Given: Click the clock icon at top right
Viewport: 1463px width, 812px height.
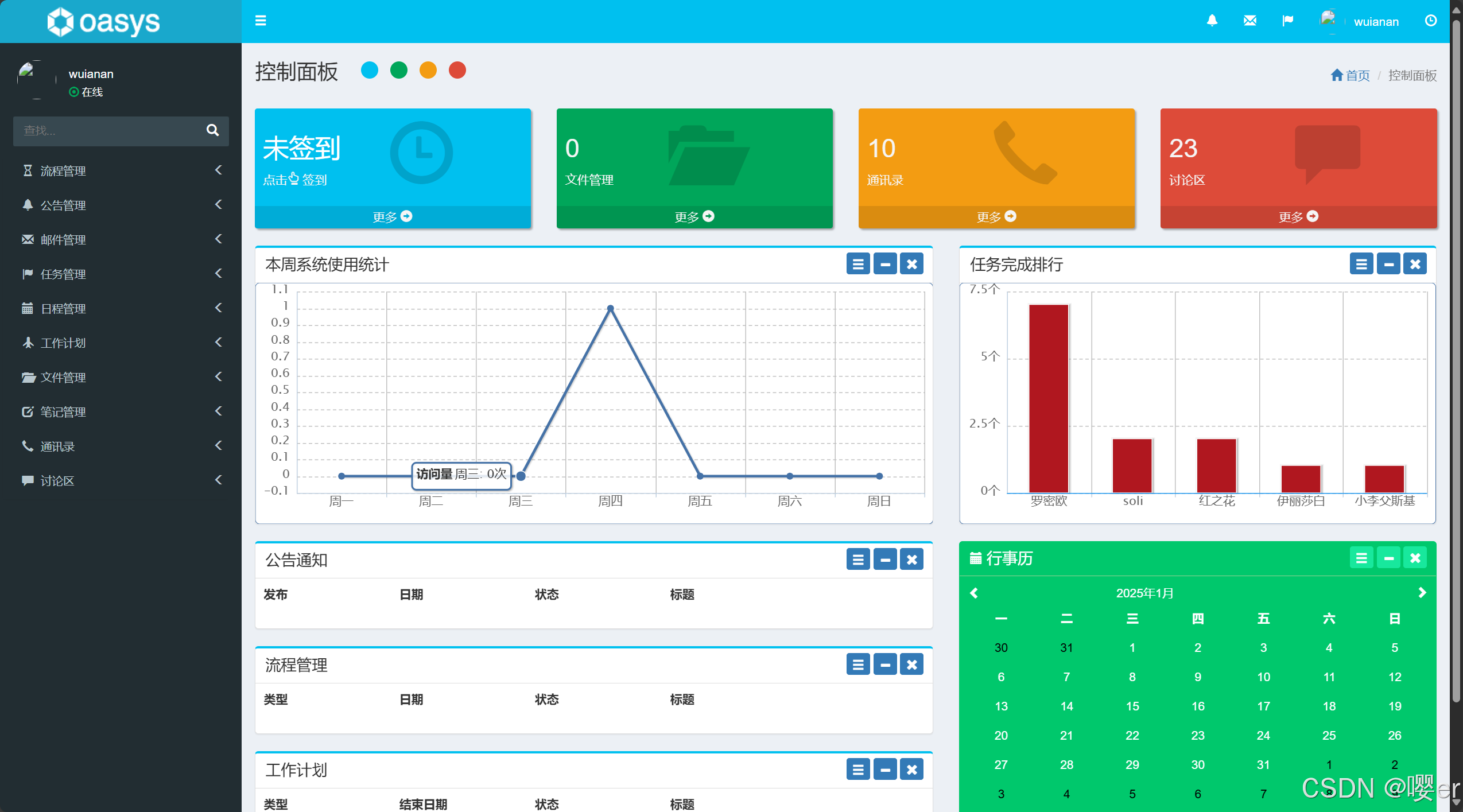Looking at the screenshot, I should pos(1430,21).
